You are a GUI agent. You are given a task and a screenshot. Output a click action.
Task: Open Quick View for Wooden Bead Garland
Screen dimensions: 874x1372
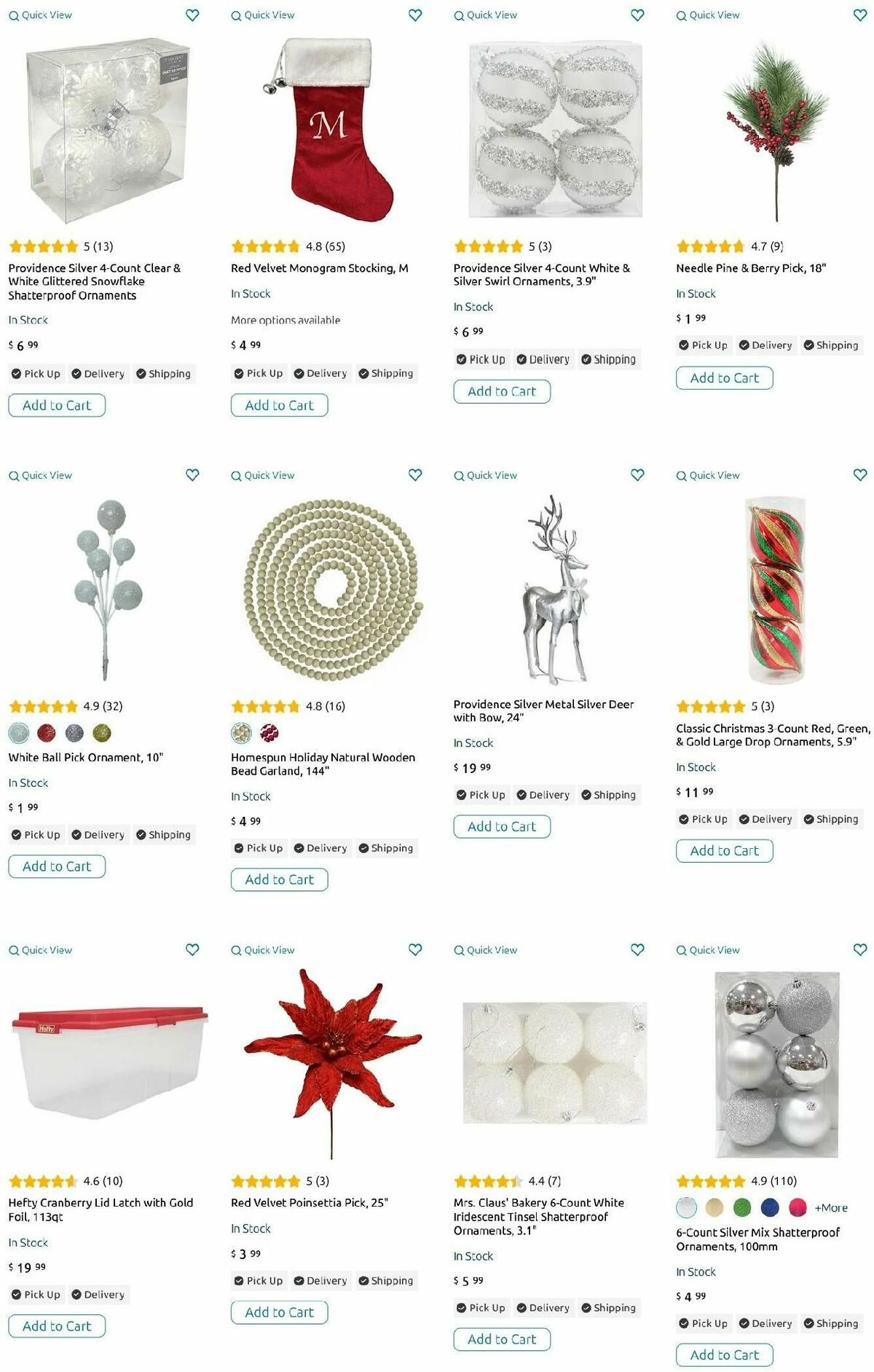pos(263,475)
